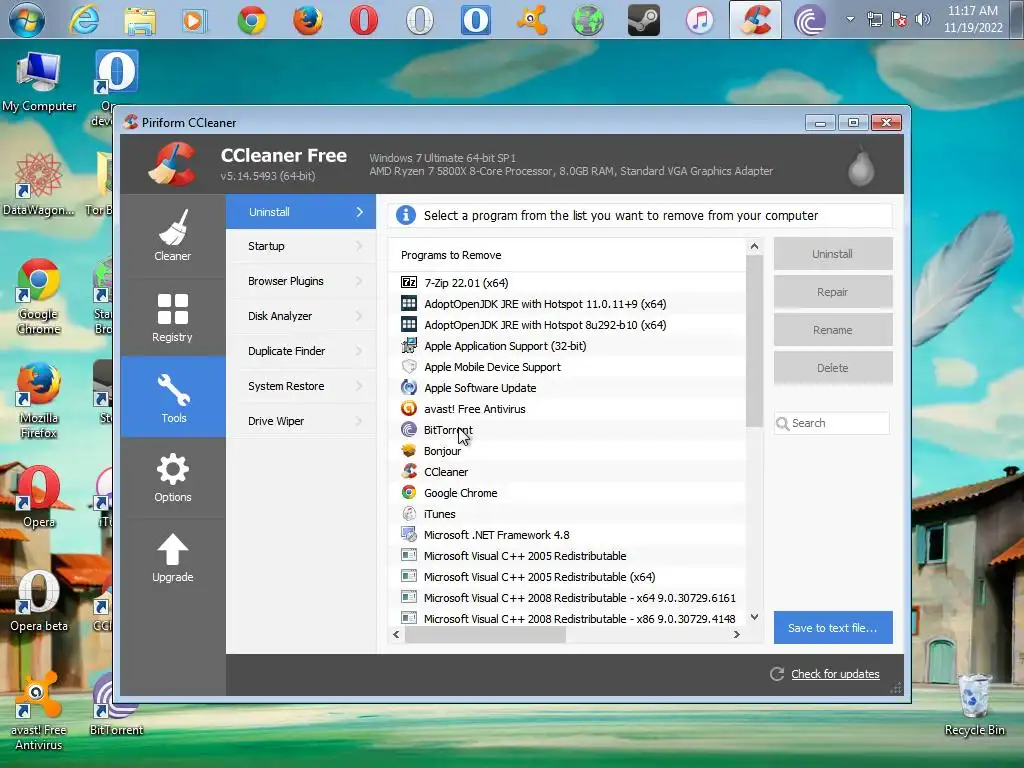Open the Registry section icon
Viewport: 1024px width, 768px height.
click(x=172, y=309)
